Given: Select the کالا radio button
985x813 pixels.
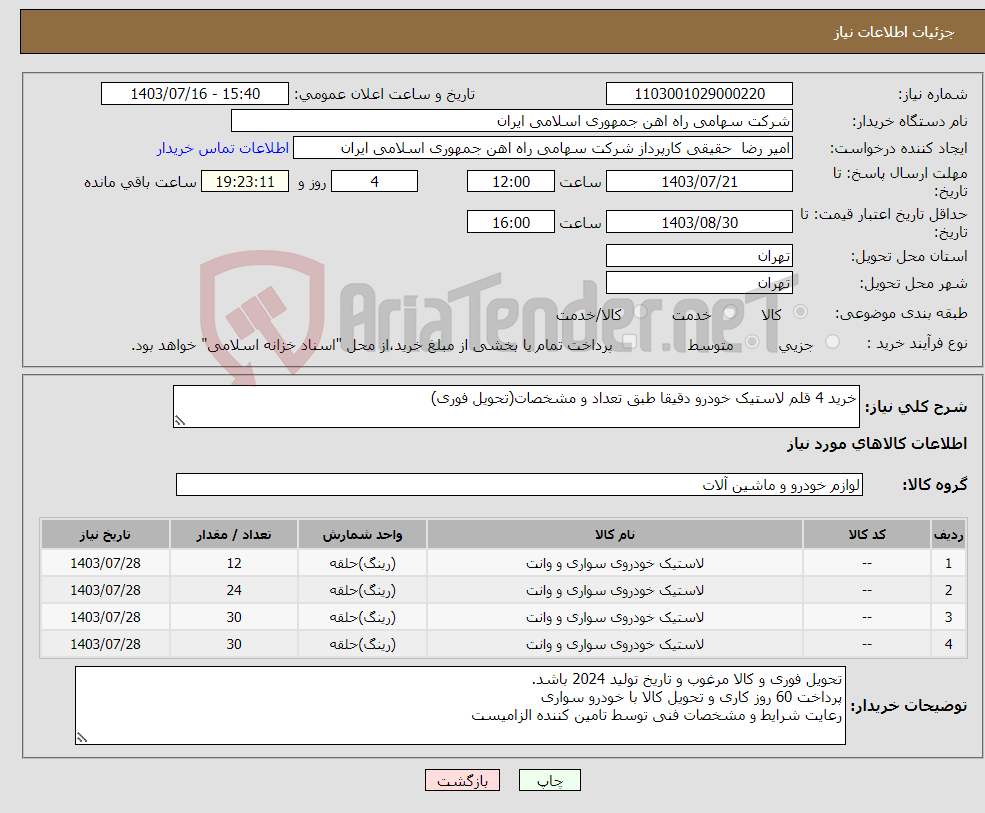Looking at the screenshot, I should pyautogui.click(x=800, y=312).
